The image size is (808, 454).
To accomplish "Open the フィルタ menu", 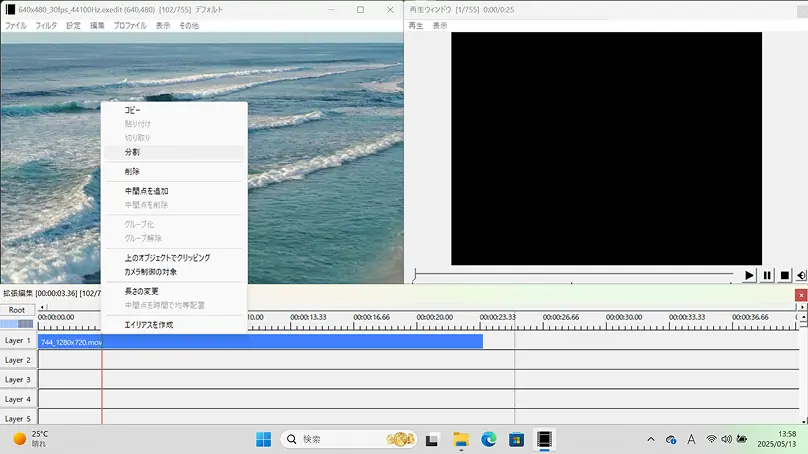I will click(46, 25).
